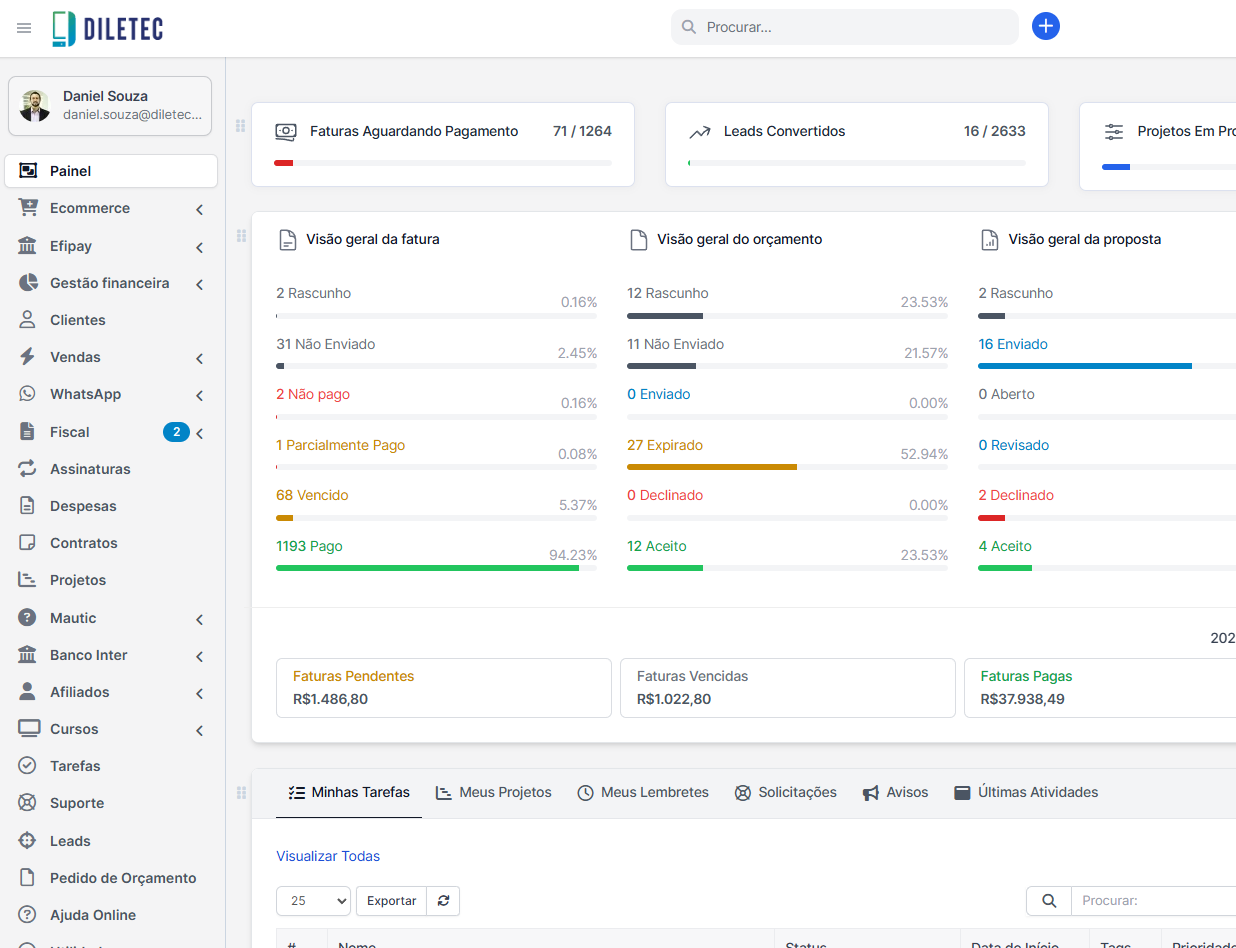Switch to Solicitações tab
Viewport: 1236px width, 948px height.
click(x=786, y=792)
